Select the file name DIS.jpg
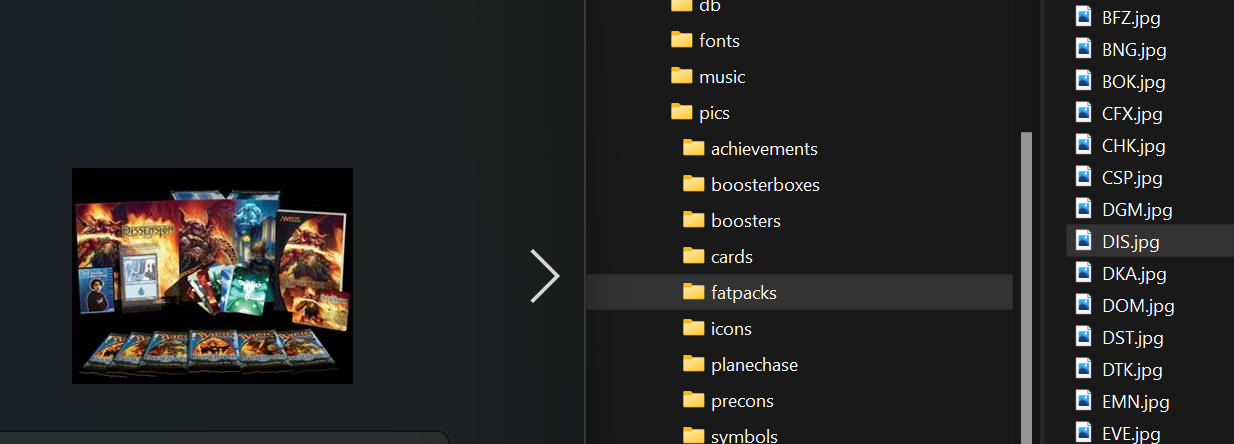1234x444 pixels. tap(1131, 241)
